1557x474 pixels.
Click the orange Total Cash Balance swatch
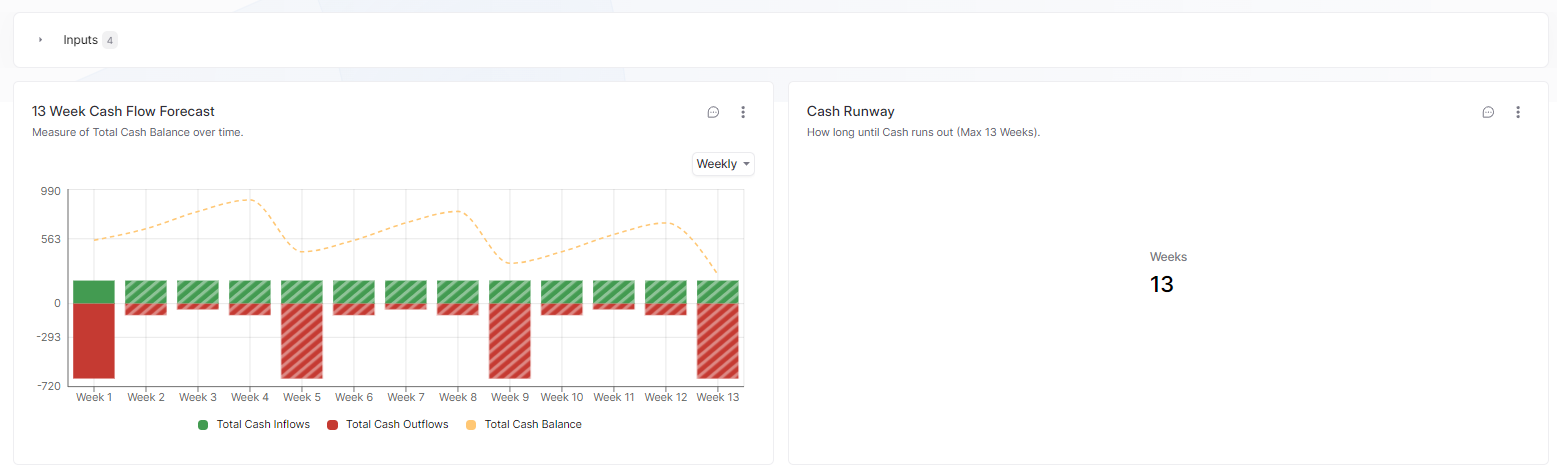(x=471, y=425)
